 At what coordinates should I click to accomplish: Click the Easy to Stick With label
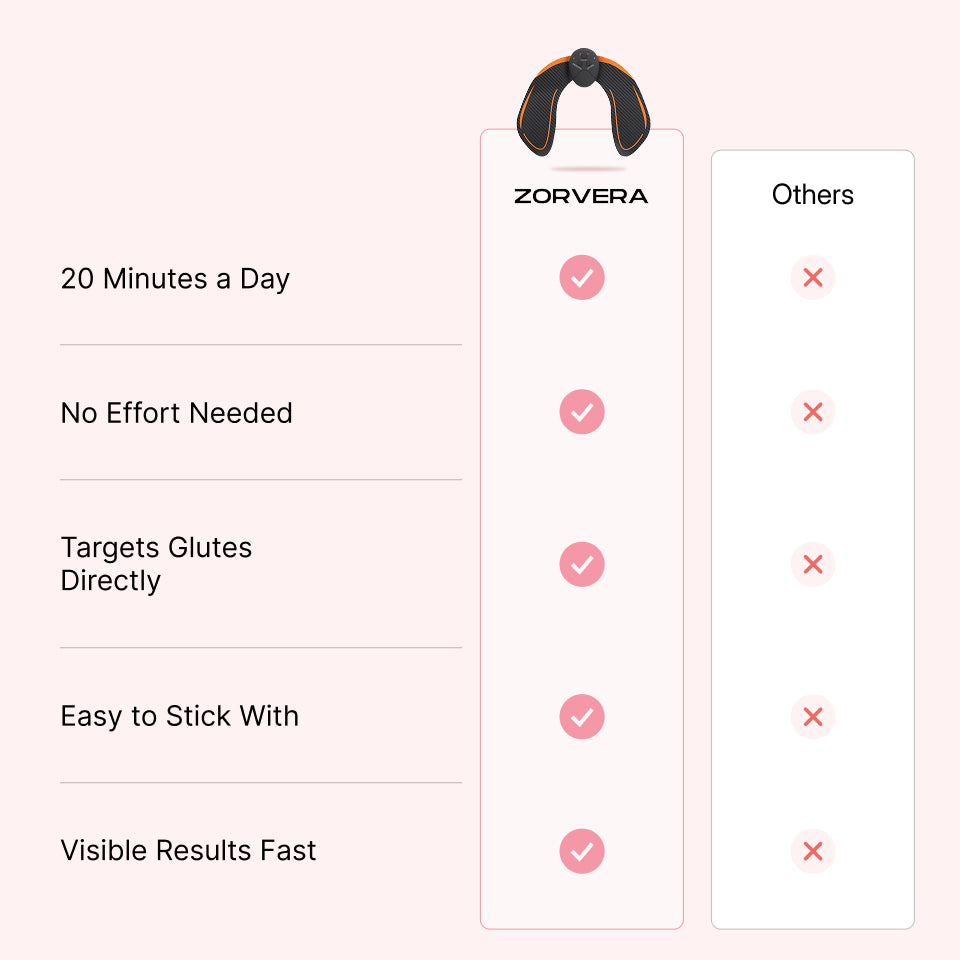pos(179,717)
